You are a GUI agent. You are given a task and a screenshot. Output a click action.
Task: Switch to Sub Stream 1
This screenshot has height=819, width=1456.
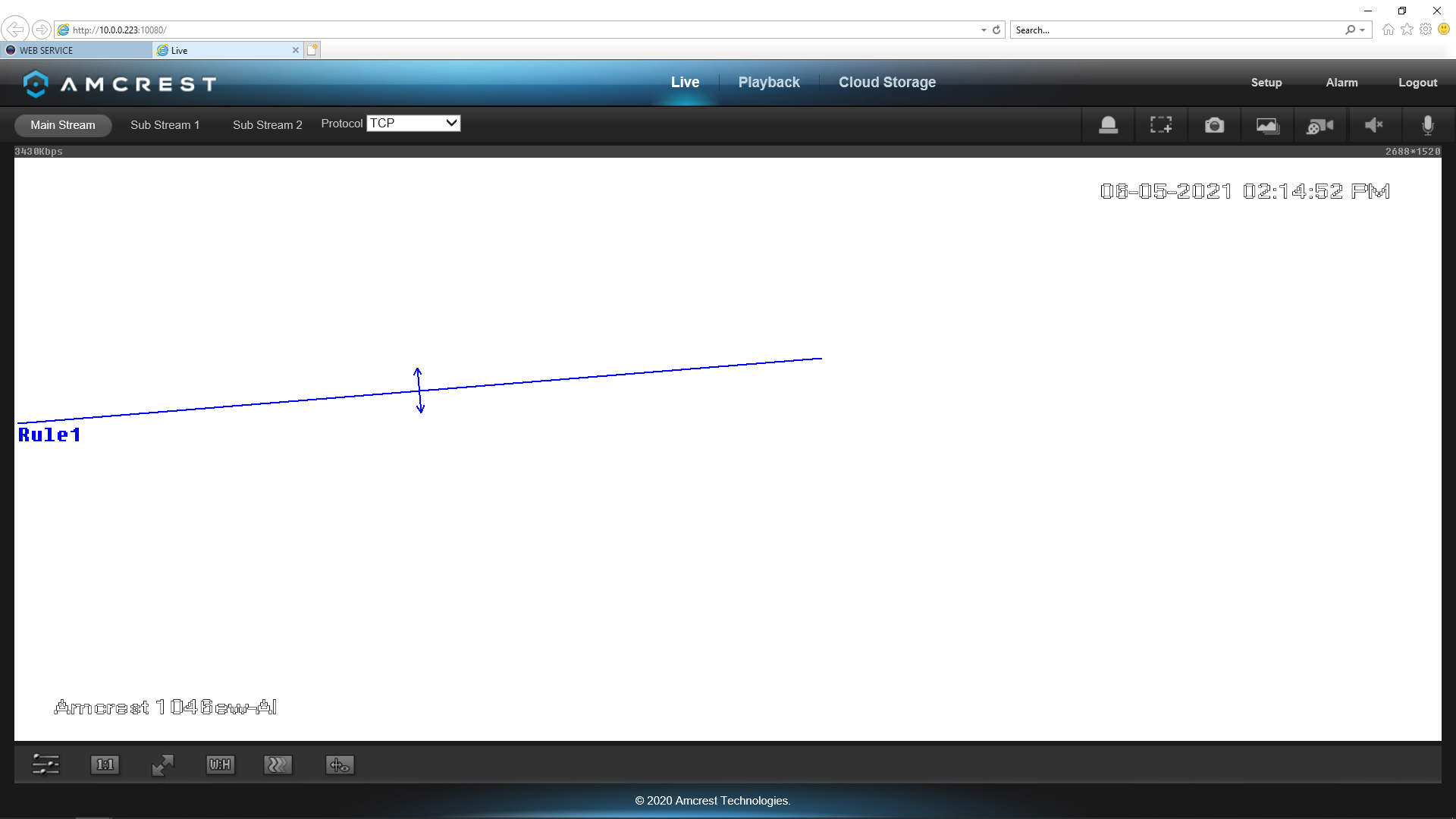coord(165,125)
